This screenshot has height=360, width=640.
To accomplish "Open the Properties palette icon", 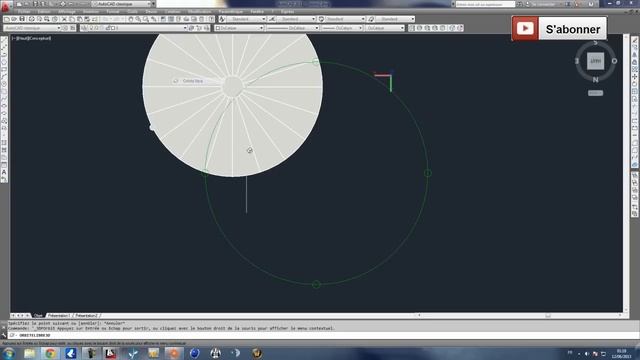I will point(163,19).
